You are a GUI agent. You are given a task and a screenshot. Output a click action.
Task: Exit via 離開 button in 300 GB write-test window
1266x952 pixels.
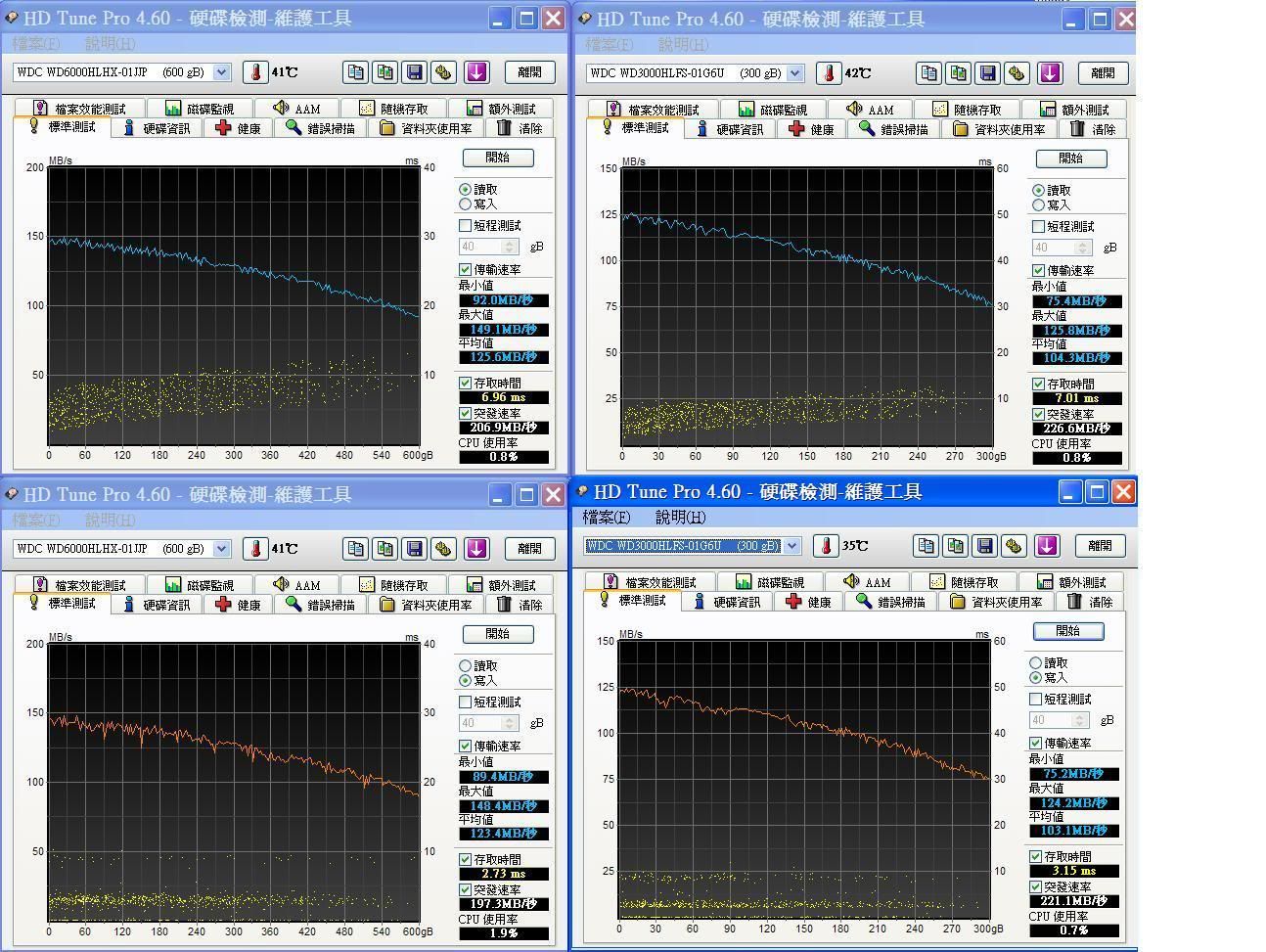coord(1100,545)
